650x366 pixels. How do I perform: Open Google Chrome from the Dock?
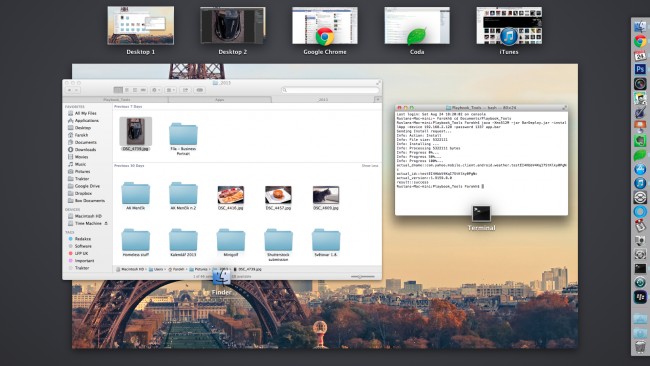coord(640,41)
